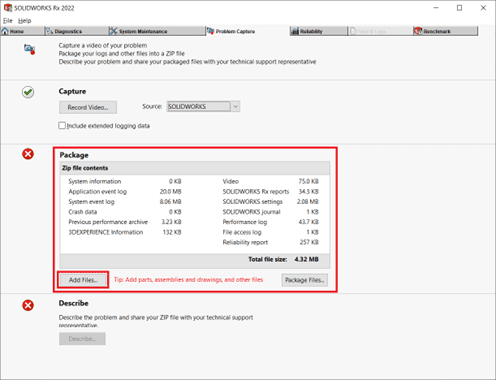Minimize the SOLIDWORKS Rx window
Viewport: 496px width, 380px height.
point(436,8)
